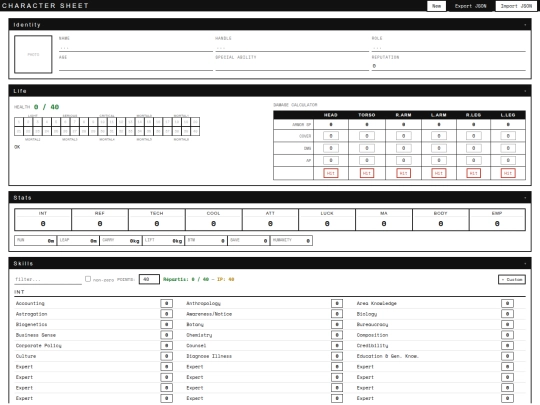Viewport: 540px width, 405px height.
Task: Click Accounting skill value box
Action: [x=166, y=303]
